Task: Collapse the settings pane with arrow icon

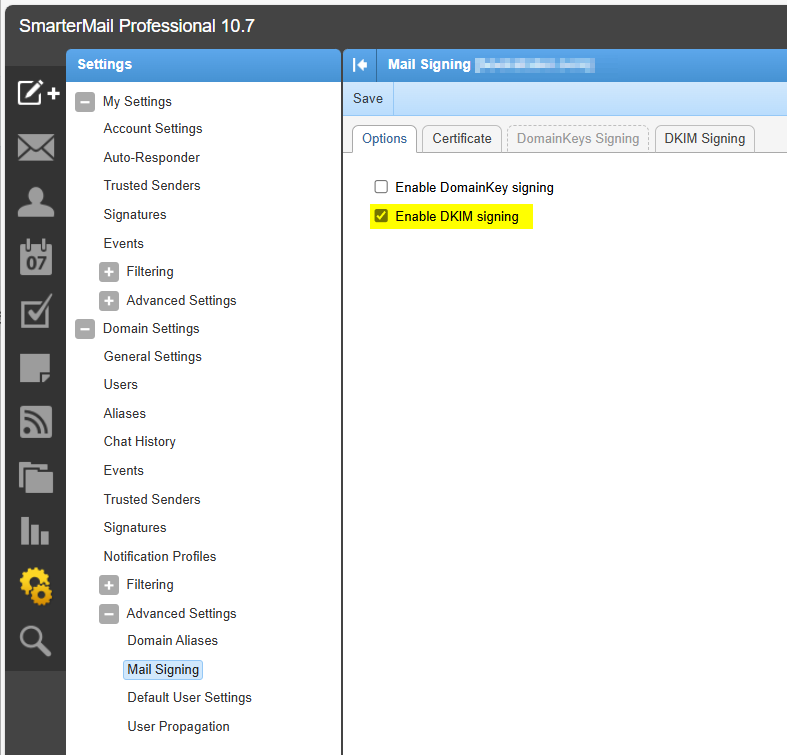Action: [360, 65]
